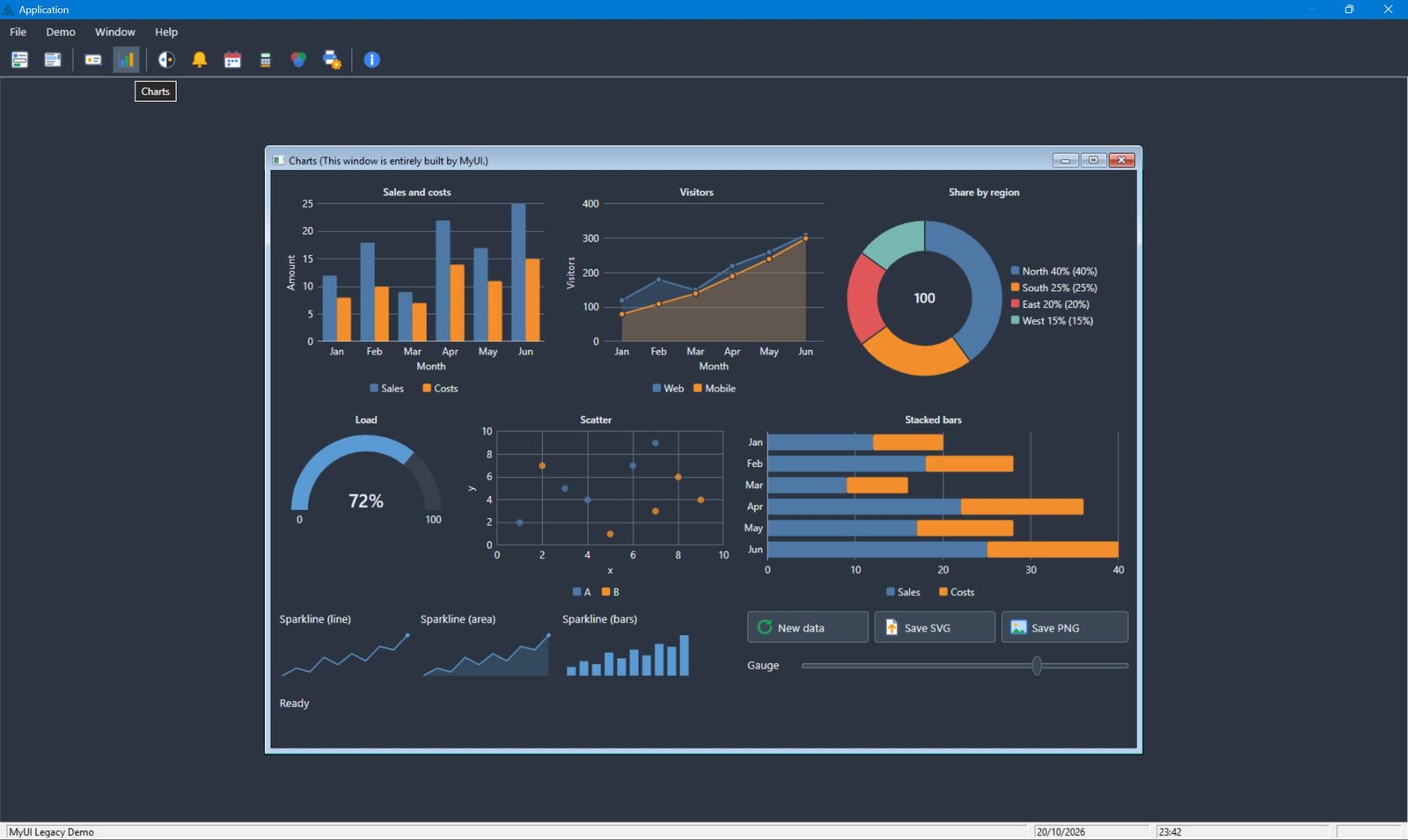The height and width of the screenshot is (840, 1408).
Task: Click the Web legend entry in Visitors chart
Action: point(668,388)
